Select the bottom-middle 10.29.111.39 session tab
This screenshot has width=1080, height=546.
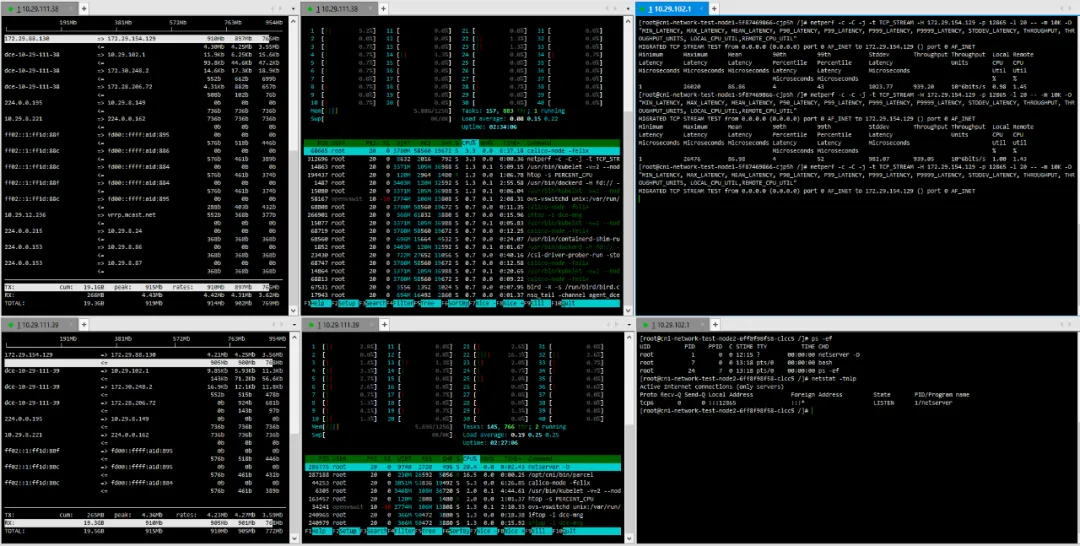pos(340,324)
